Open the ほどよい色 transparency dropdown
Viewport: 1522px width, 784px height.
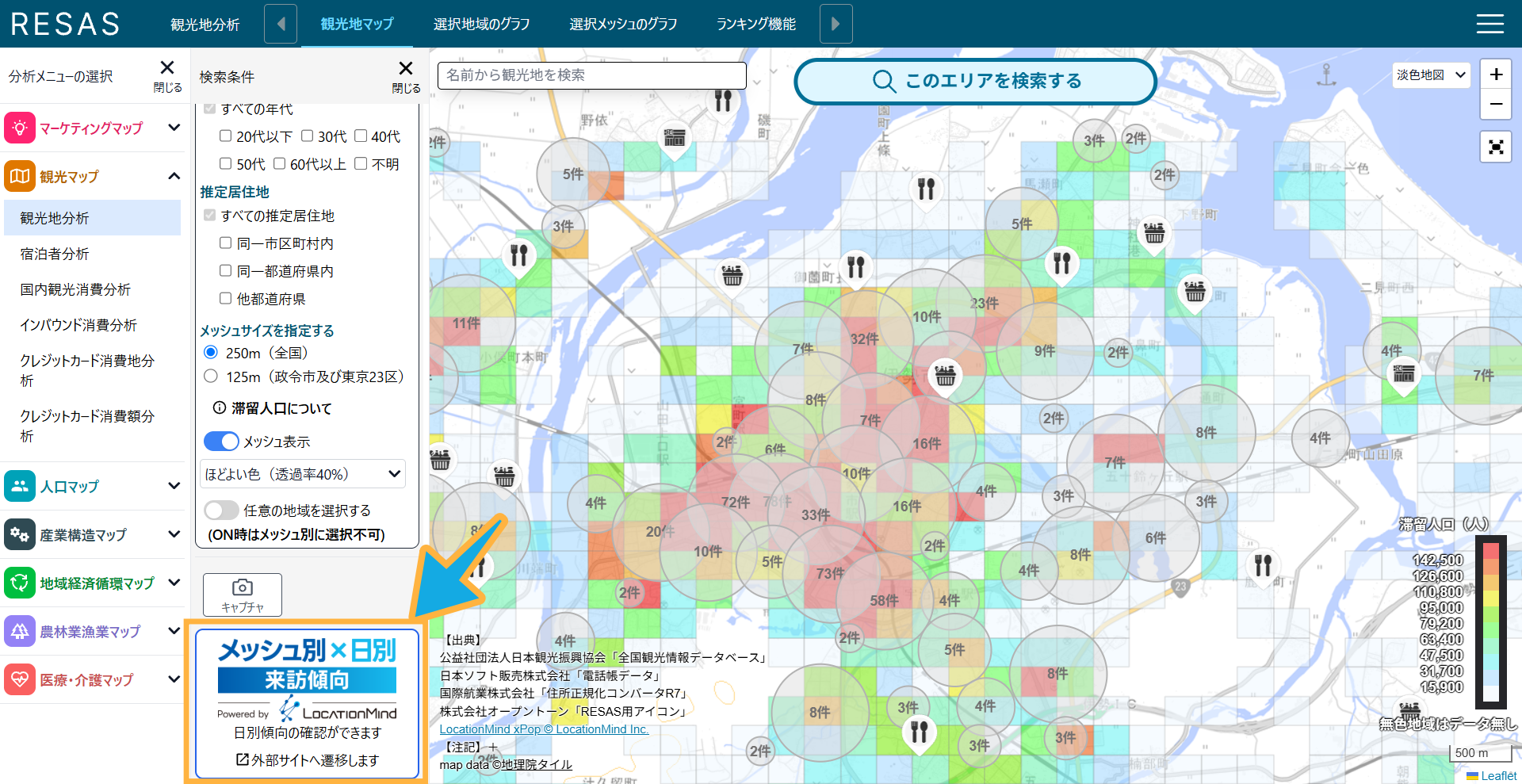point(302,474)
